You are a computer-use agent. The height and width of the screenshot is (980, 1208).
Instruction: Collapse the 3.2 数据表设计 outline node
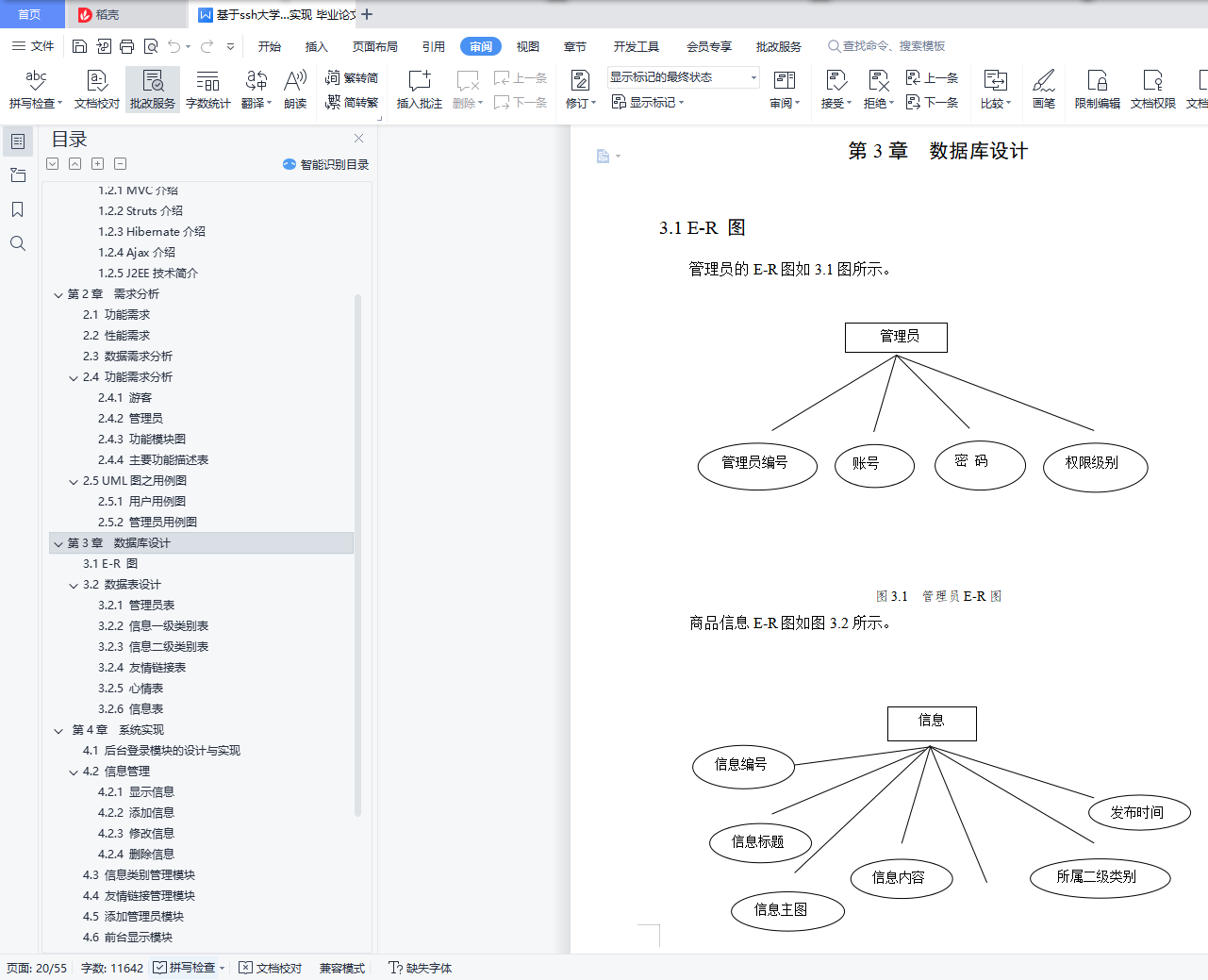(74, 585)
